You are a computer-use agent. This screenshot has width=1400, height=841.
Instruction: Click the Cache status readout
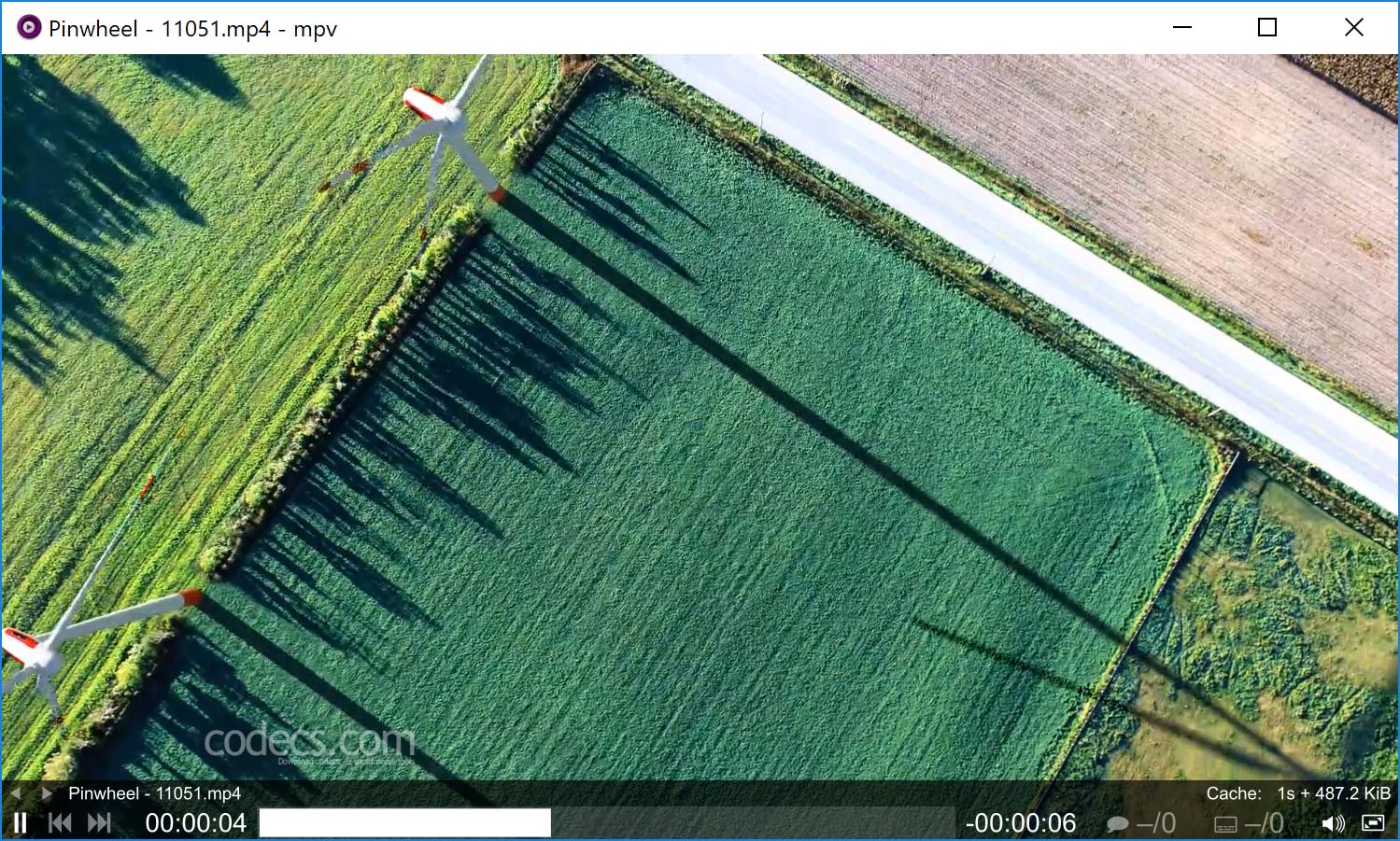(1298, 793)
